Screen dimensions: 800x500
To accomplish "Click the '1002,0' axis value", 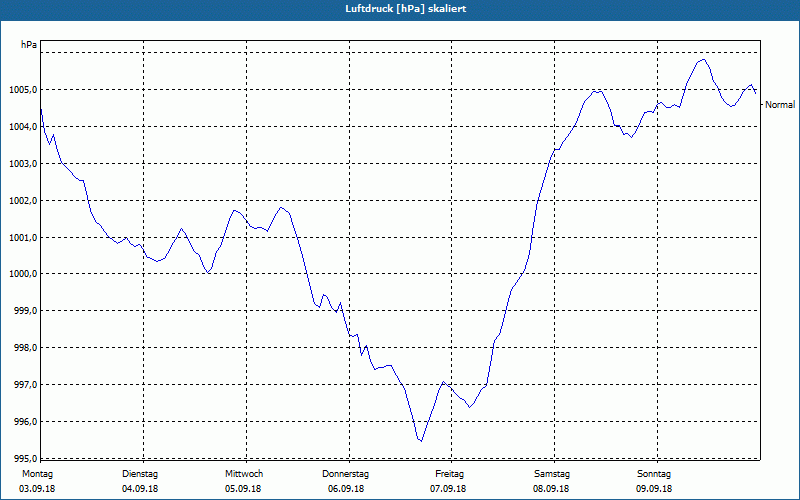I will [23, 201].
